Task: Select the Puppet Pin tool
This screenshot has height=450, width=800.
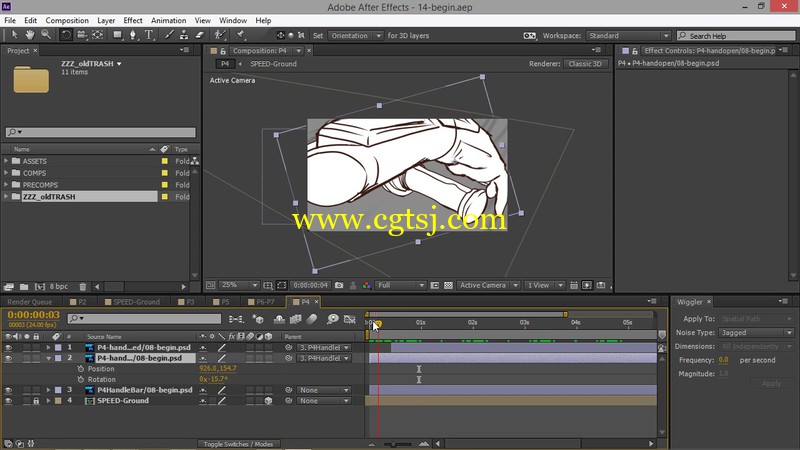Action: (x=240, y=35)
